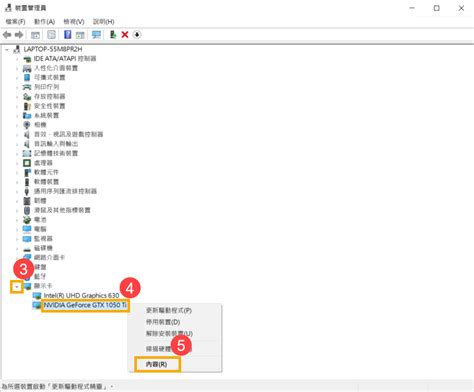Toggle the show/hide console tree icon
Viewport: 474px width, 392px height.
pos(35,35)
